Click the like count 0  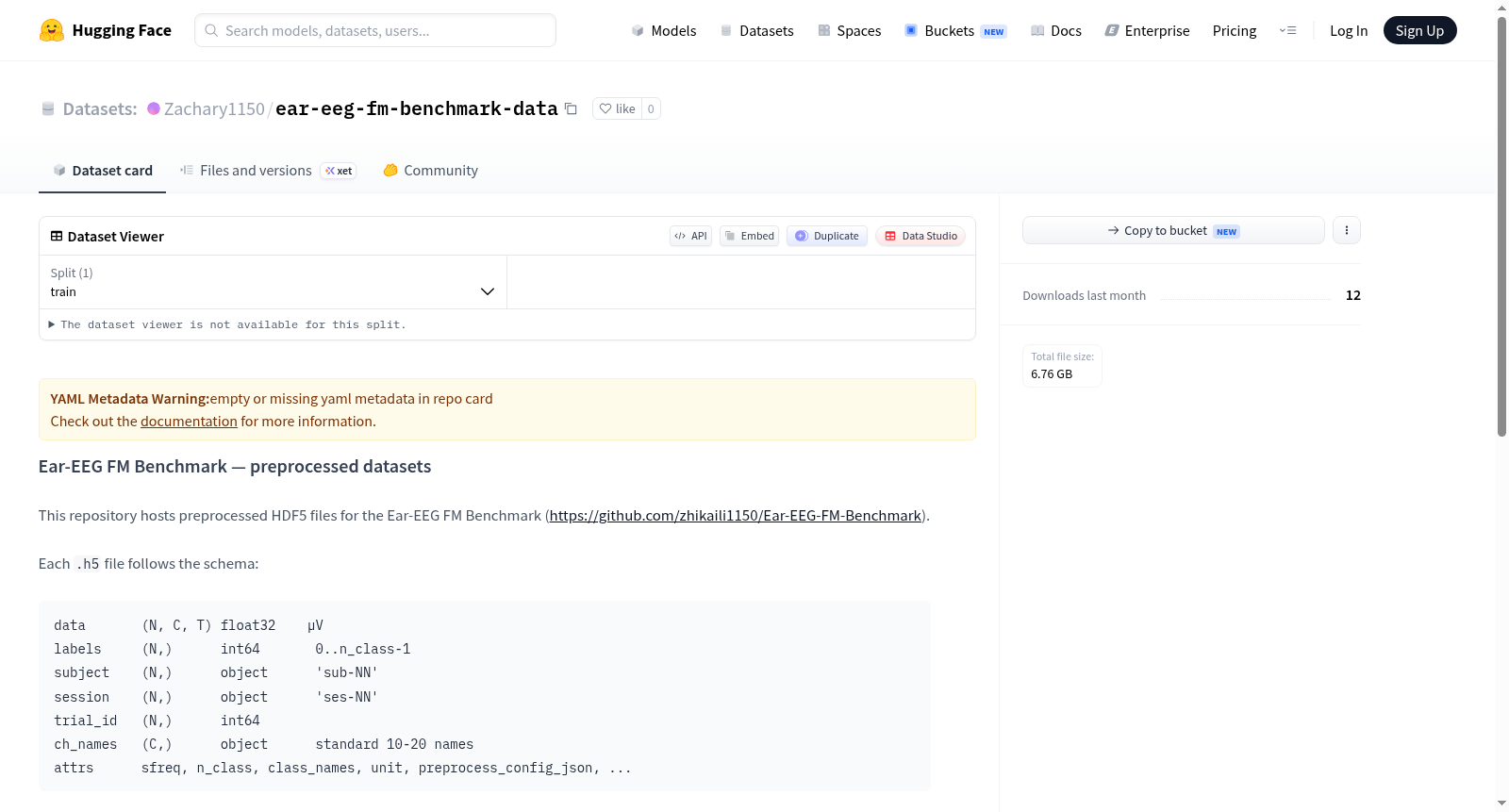tap(651, 108)
